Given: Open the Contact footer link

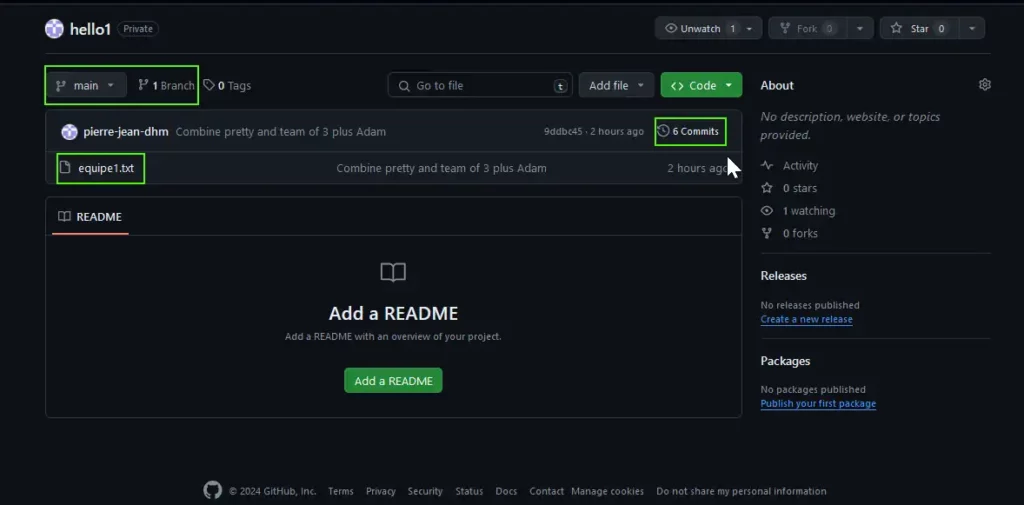Looking at the screenshot, I should pos(547,491).
